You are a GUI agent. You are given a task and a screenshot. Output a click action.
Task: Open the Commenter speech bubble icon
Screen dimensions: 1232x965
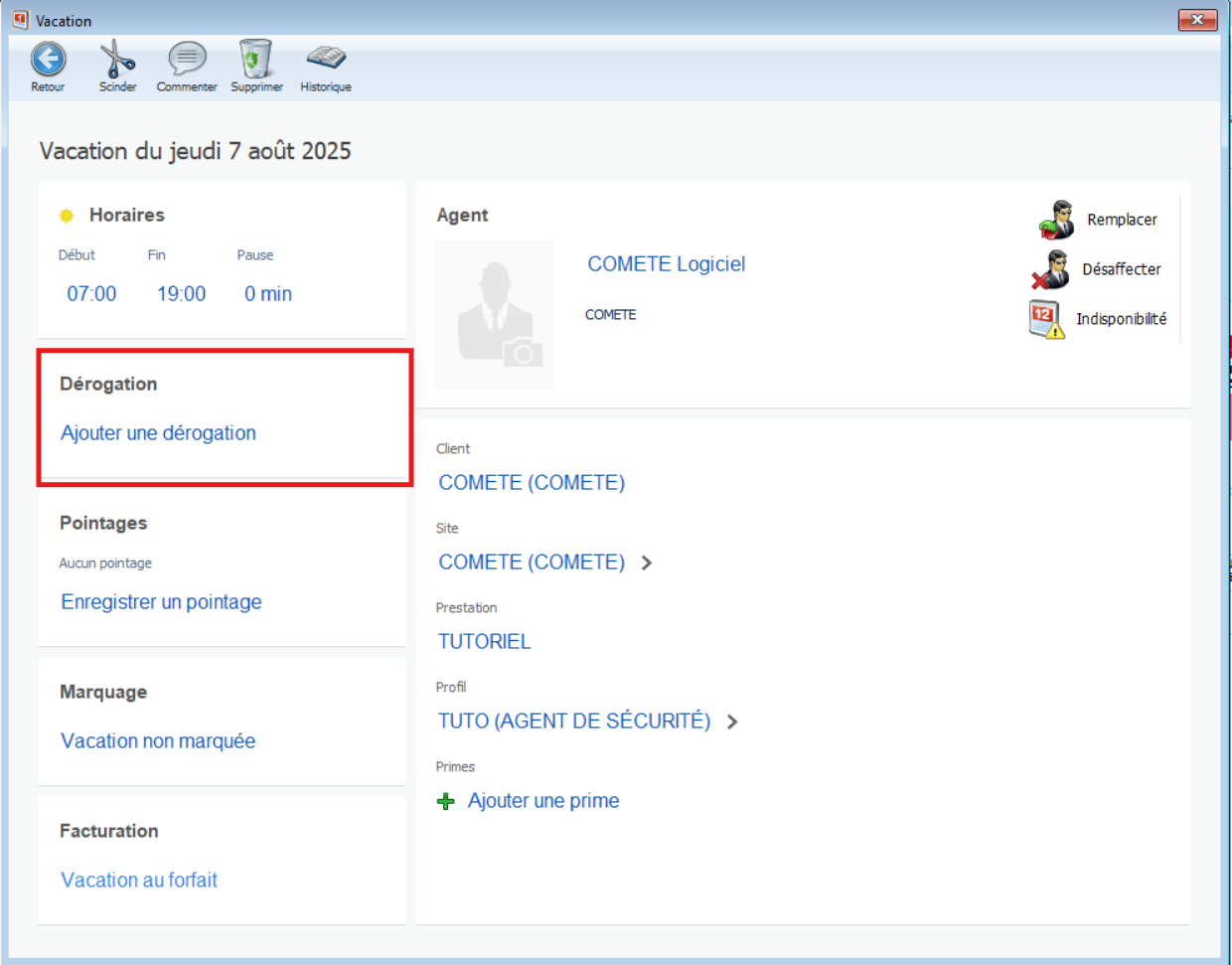tap(187, 60)
